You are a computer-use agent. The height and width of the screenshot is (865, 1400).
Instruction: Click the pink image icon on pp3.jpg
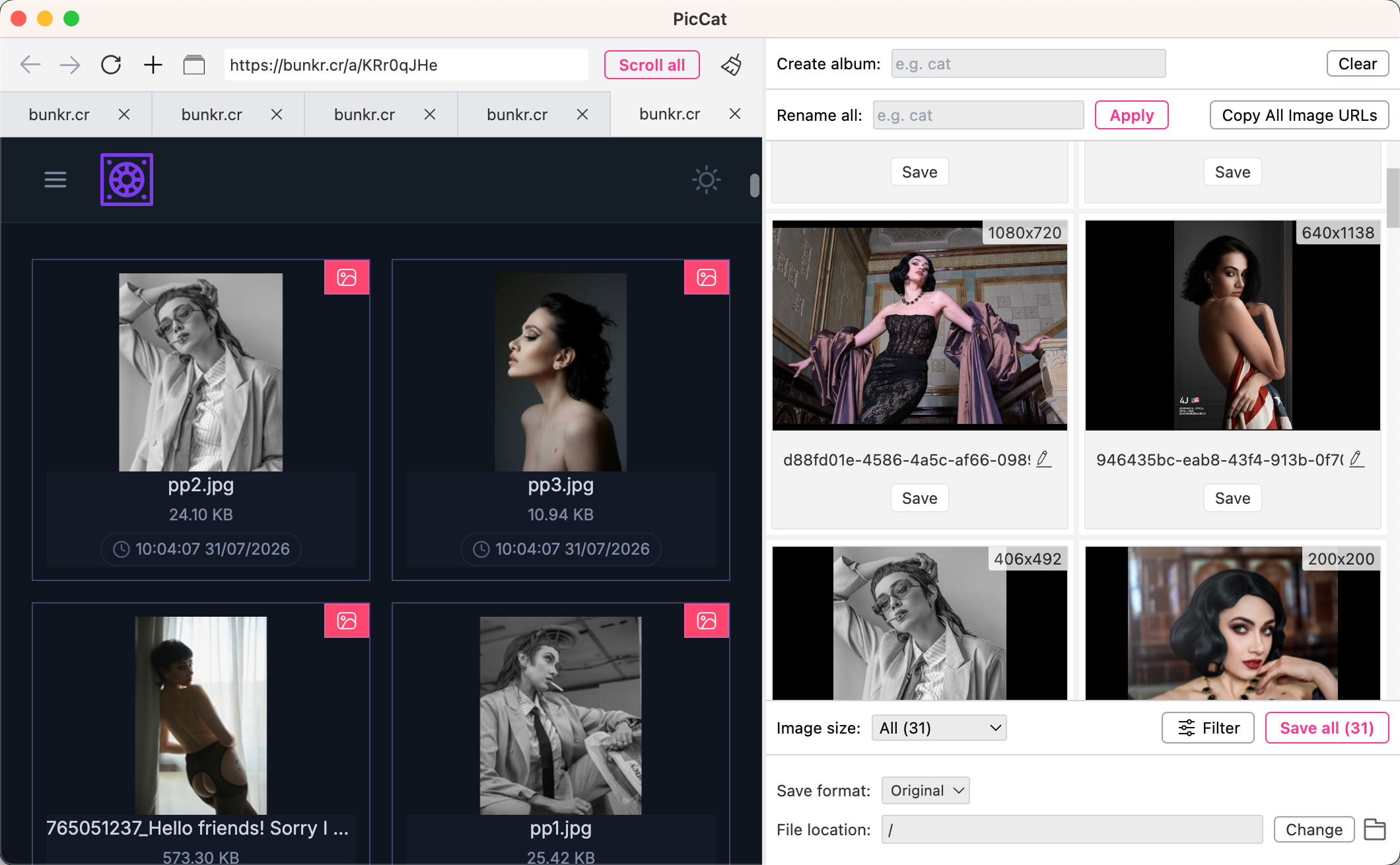point(707,277)
